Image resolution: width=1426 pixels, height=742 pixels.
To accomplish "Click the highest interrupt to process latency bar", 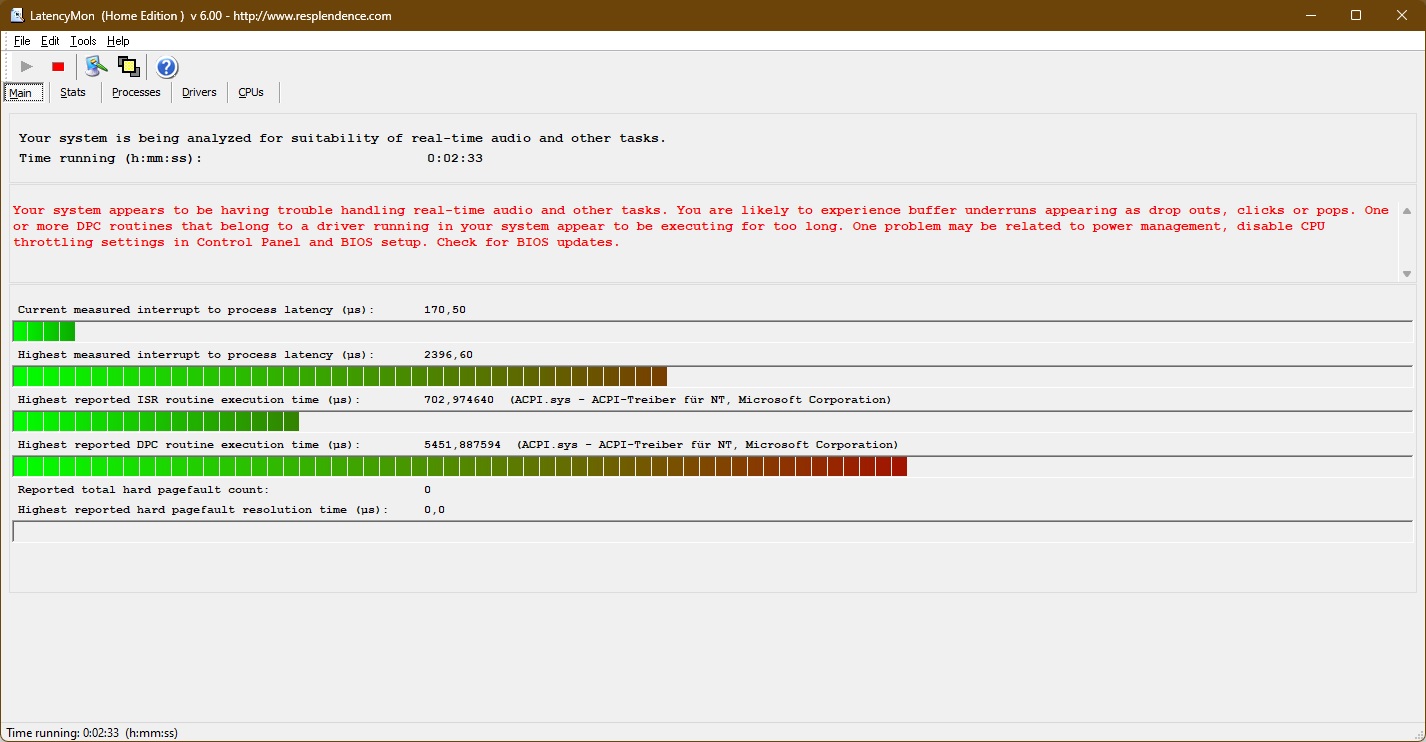I will pos(713,376).
